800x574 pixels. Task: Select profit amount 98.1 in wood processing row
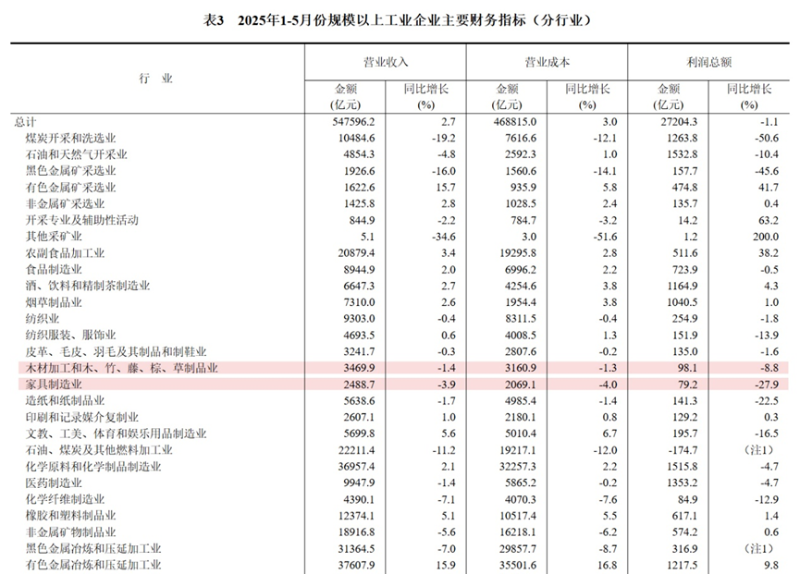pos(687,368)
